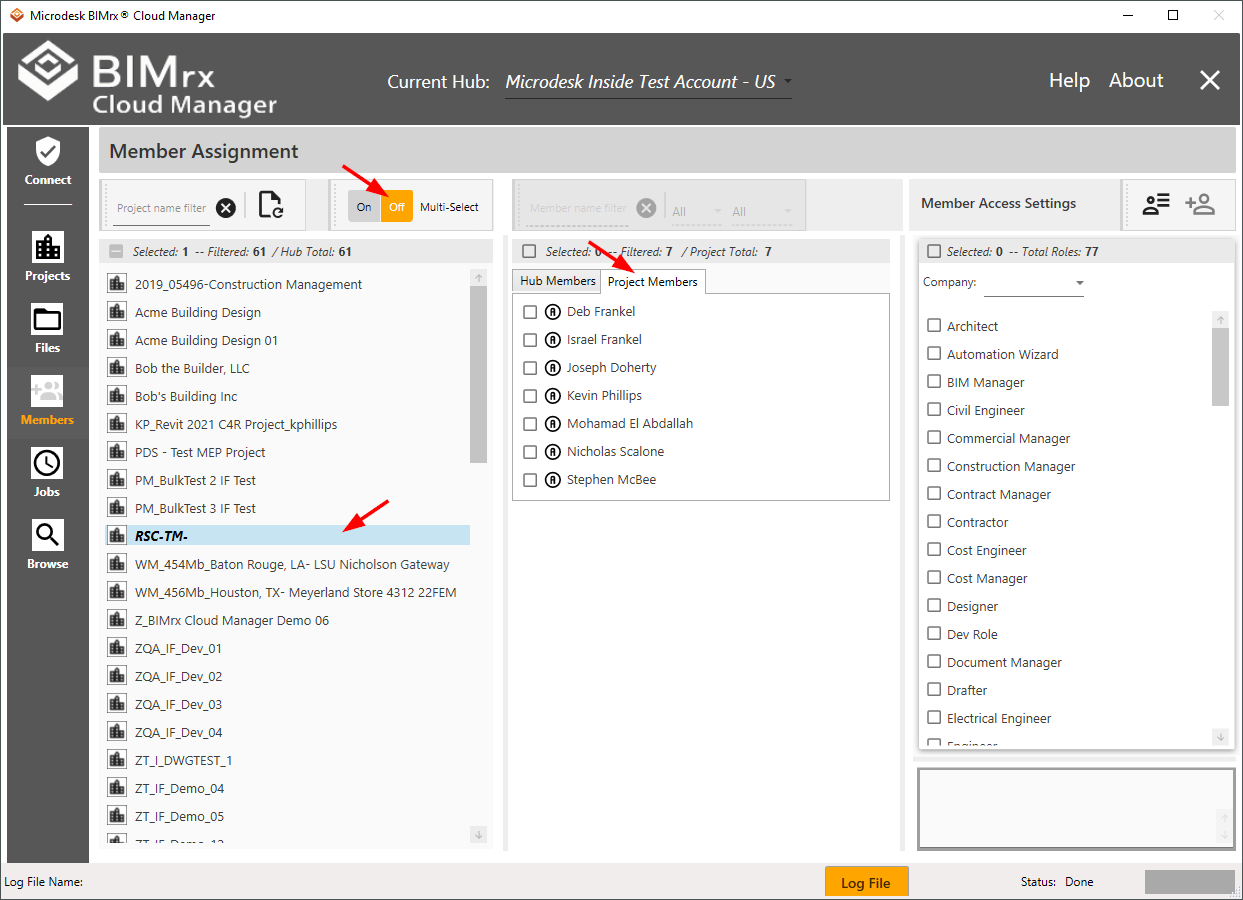Deselect all projects with header checkbox
Screen dimensions: 1243x900
[x=116, y=252]
